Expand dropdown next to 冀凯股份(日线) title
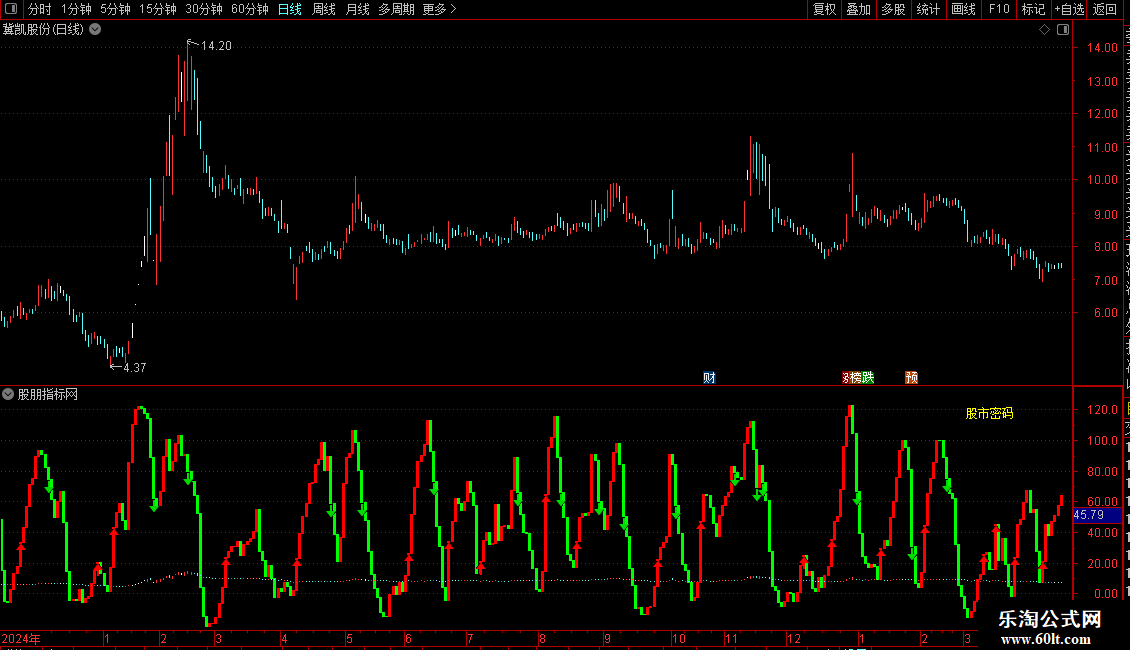Viewport: 1130px width, 650px height. tap(95, 30)
